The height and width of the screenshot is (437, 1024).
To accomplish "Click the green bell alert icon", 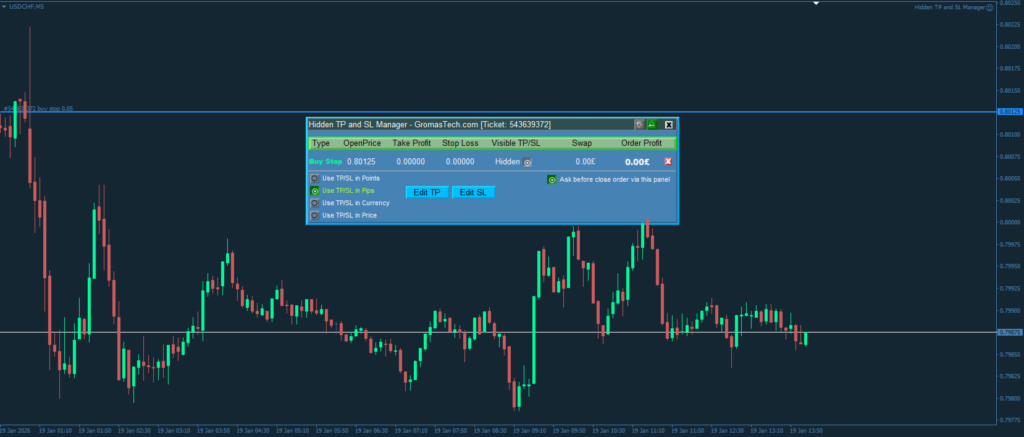I will (652, 124).
